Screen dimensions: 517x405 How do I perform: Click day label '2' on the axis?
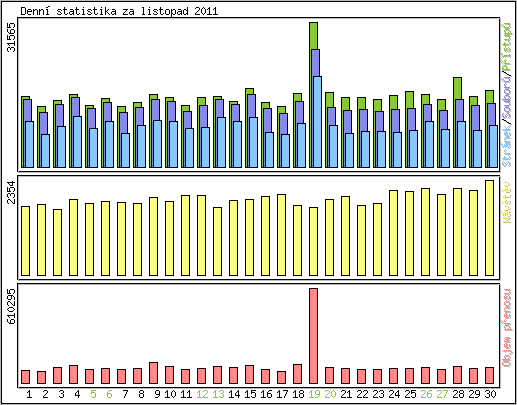45,394
